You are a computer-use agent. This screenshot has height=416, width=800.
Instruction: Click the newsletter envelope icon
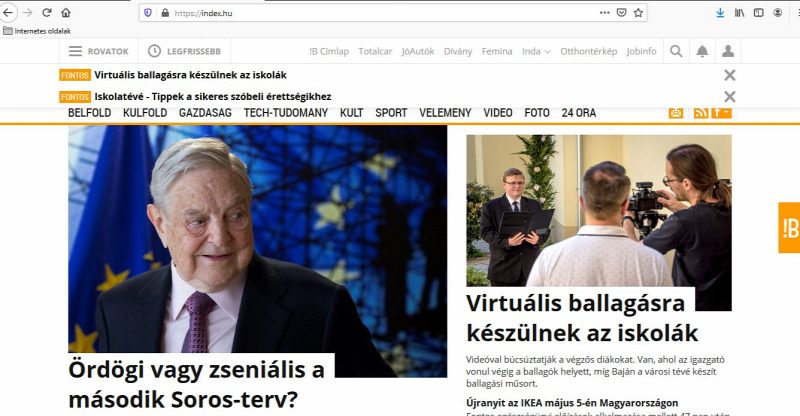pos(676,113)
